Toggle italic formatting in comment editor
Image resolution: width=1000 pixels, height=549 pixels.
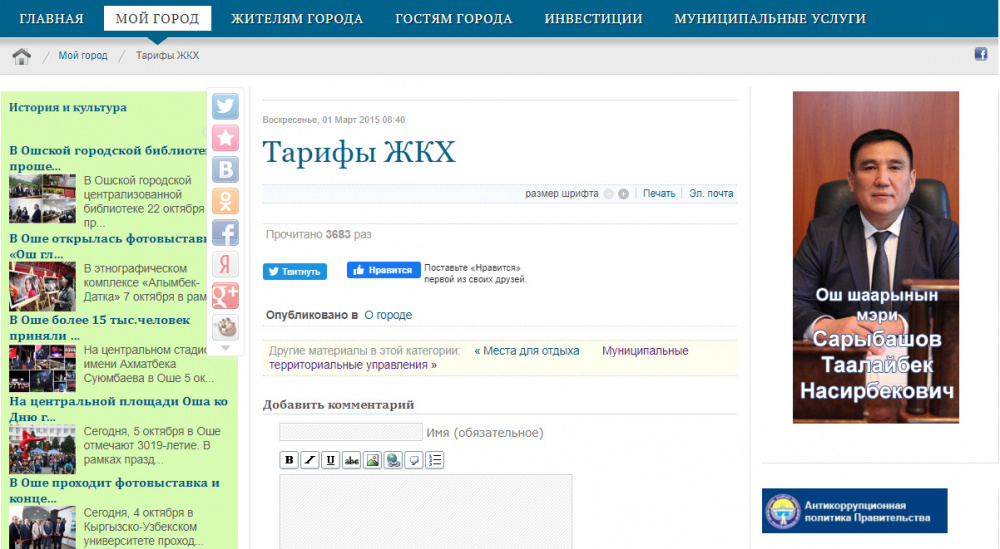[x=310, y=460]
